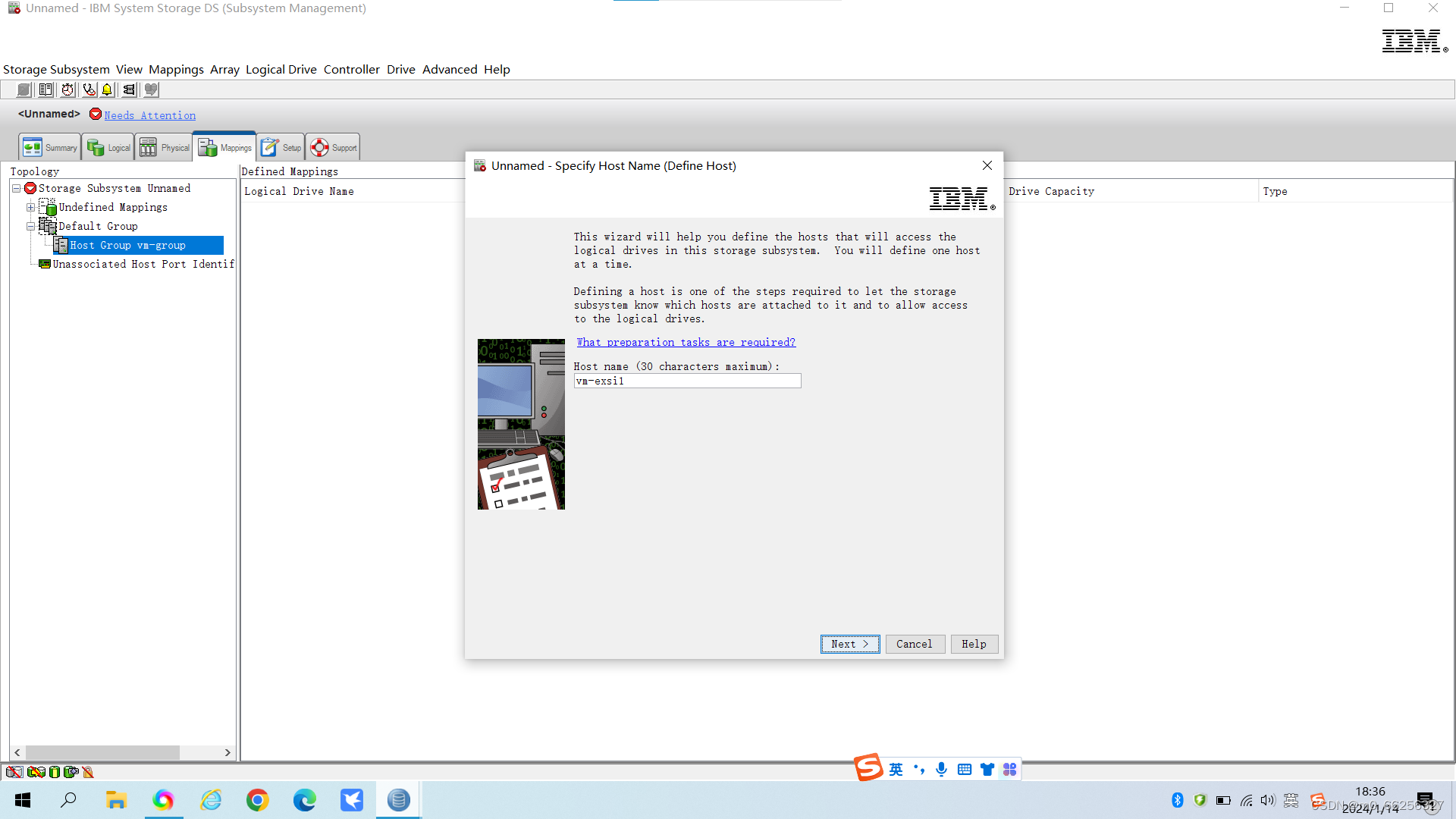Expand the Undefined Mappings tree node
Screen dimensions: 1456x819
(x=30, y=207)
